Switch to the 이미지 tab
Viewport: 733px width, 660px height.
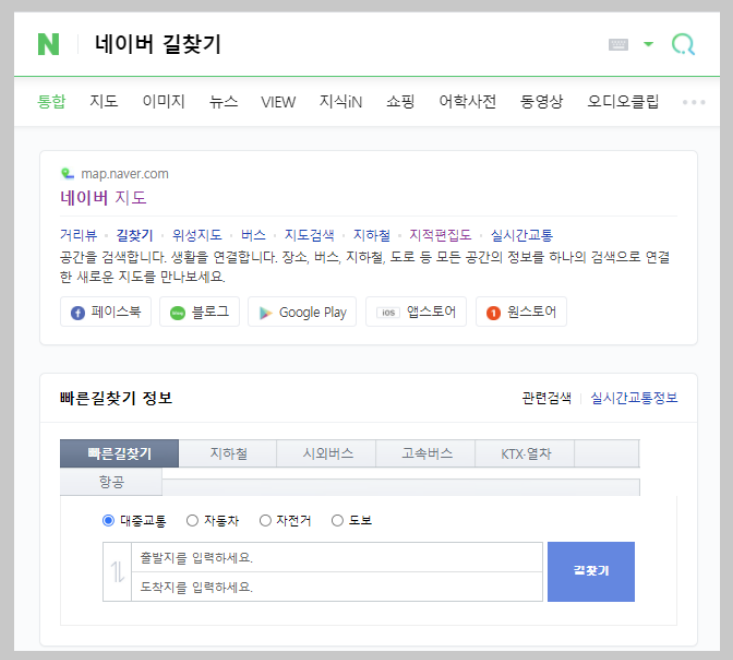click(164, 101)
